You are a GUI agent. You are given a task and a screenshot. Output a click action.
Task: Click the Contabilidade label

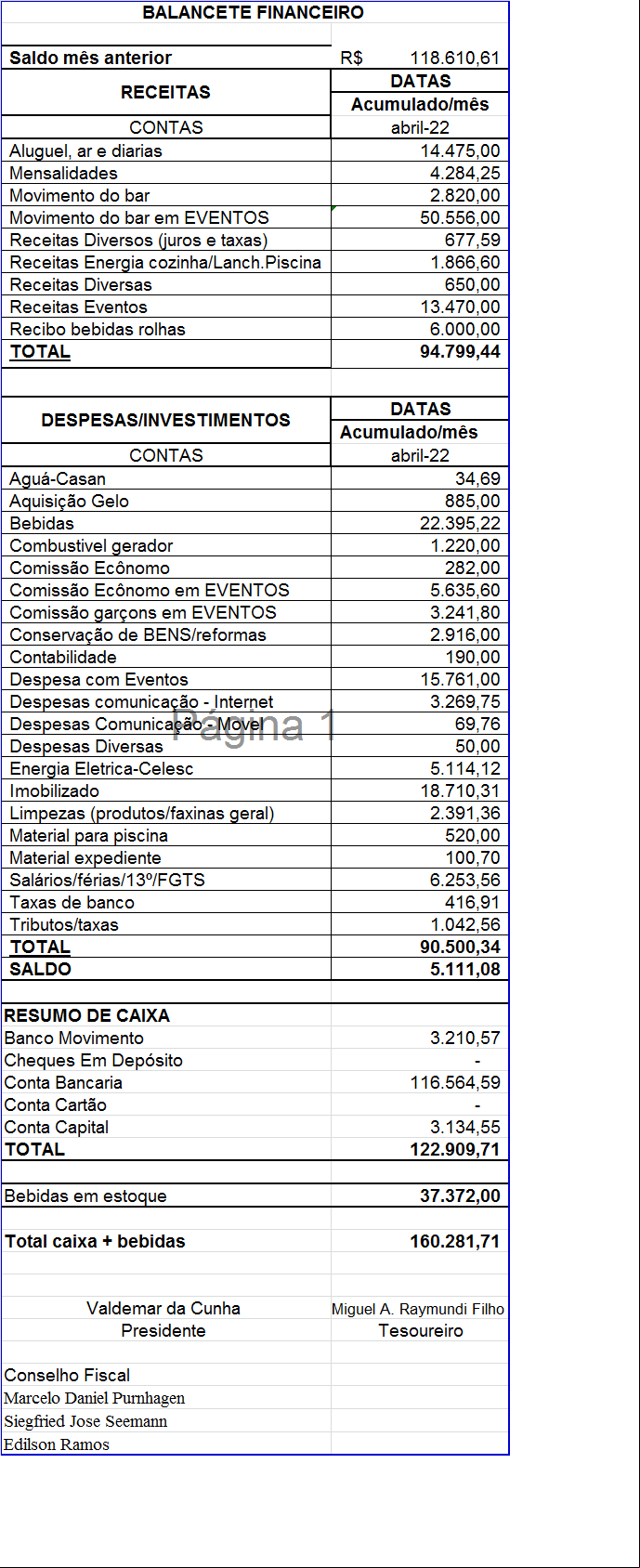coord(63,657)
